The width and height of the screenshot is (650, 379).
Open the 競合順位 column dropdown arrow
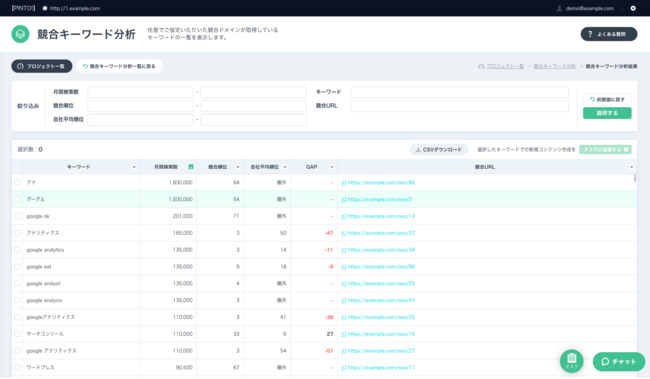tap(238, 167)
